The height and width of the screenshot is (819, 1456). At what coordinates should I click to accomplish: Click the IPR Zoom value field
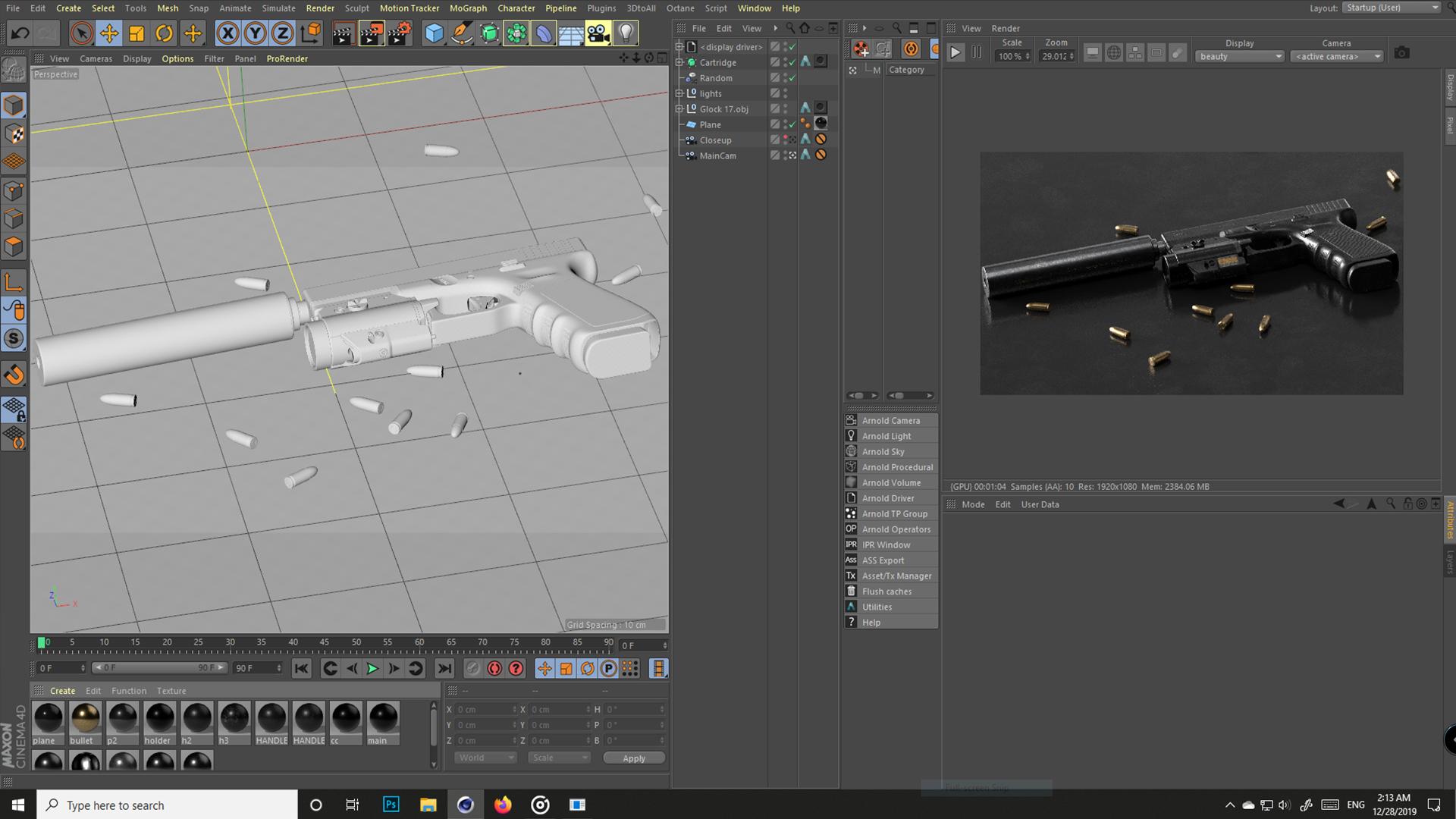[1056, 56]
